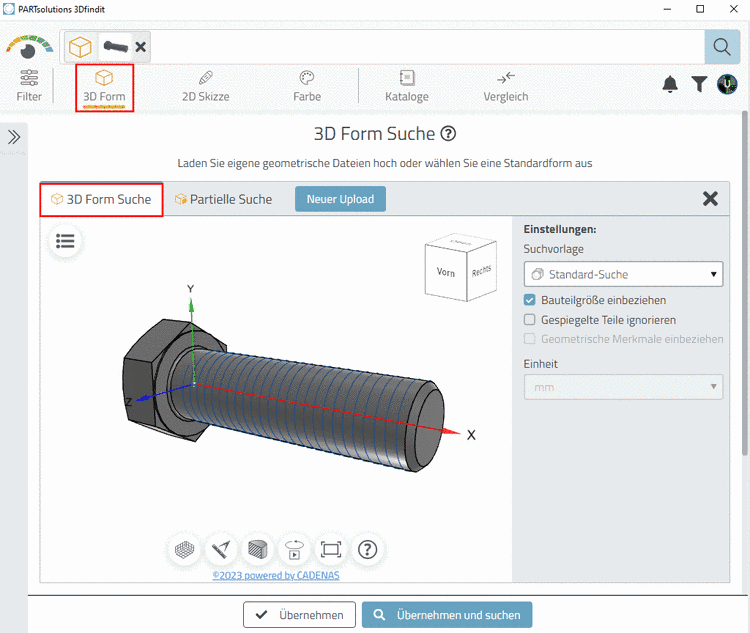Click the Übernehmen button
750x633 pixels.
point(299,615)
